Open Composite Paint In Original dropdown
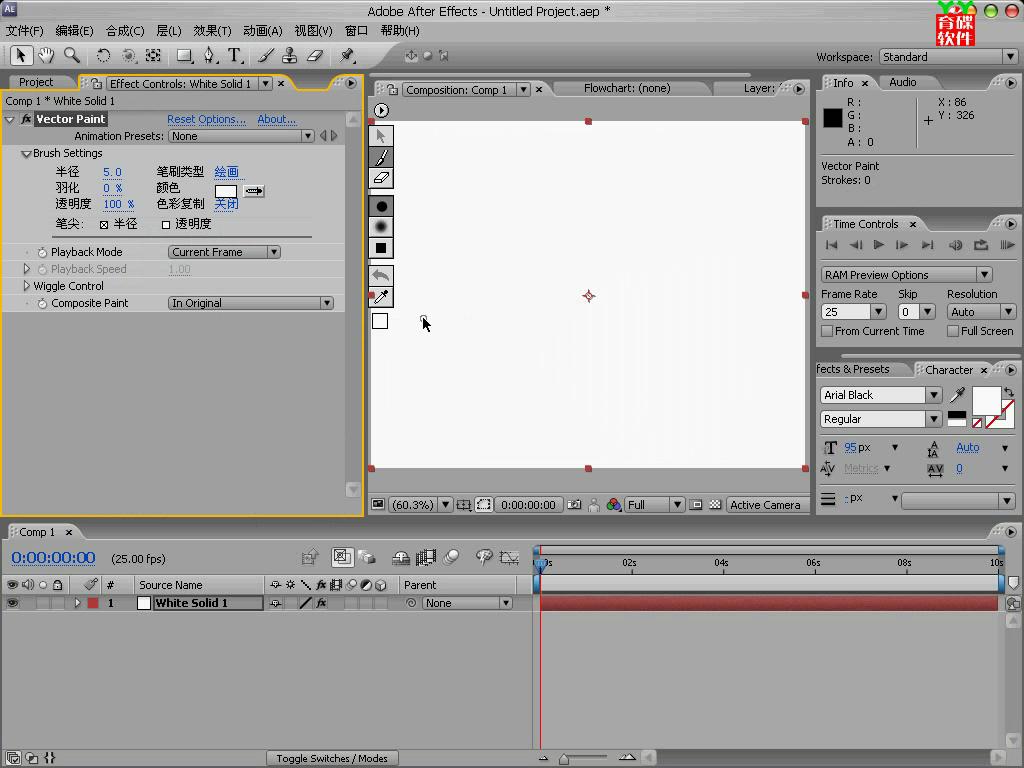Screen dimensions: 1024x768 (251, 303)
